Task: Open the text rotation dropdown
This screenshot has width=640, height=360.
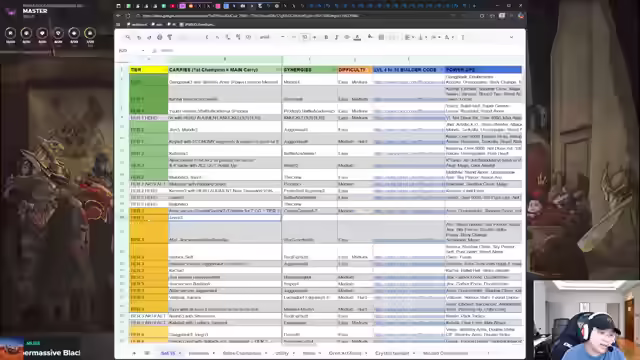Action: click(448, 37)
